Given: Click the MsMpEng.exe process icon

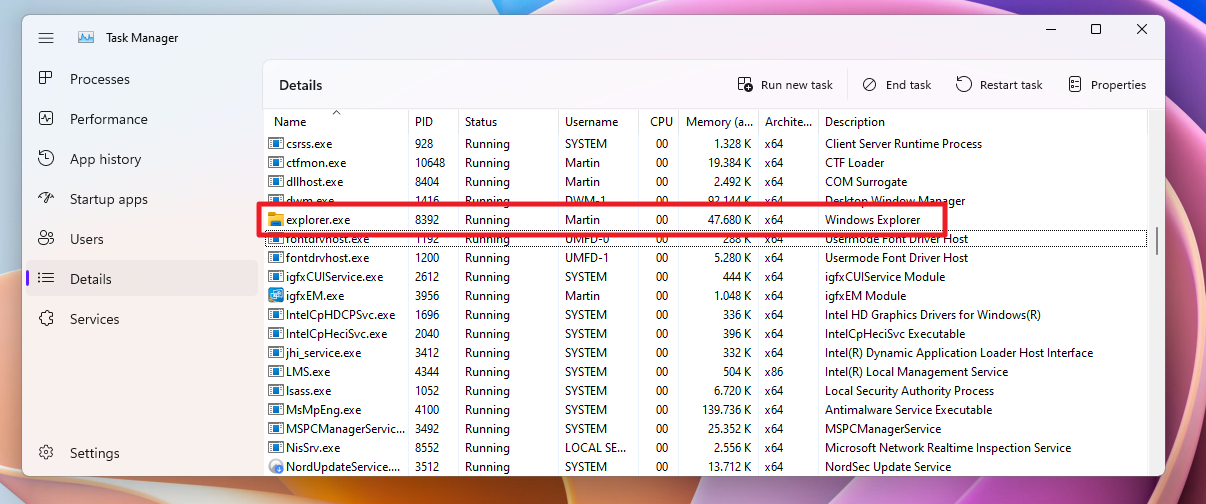Looking at the screenshot, I should click(x=276, y=410).
